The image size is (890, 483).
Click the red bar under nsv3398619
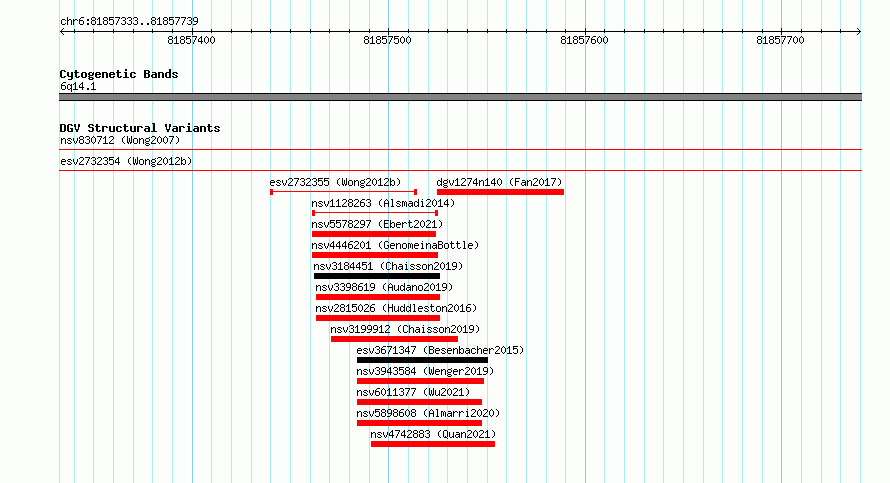[x=378, y=297]
